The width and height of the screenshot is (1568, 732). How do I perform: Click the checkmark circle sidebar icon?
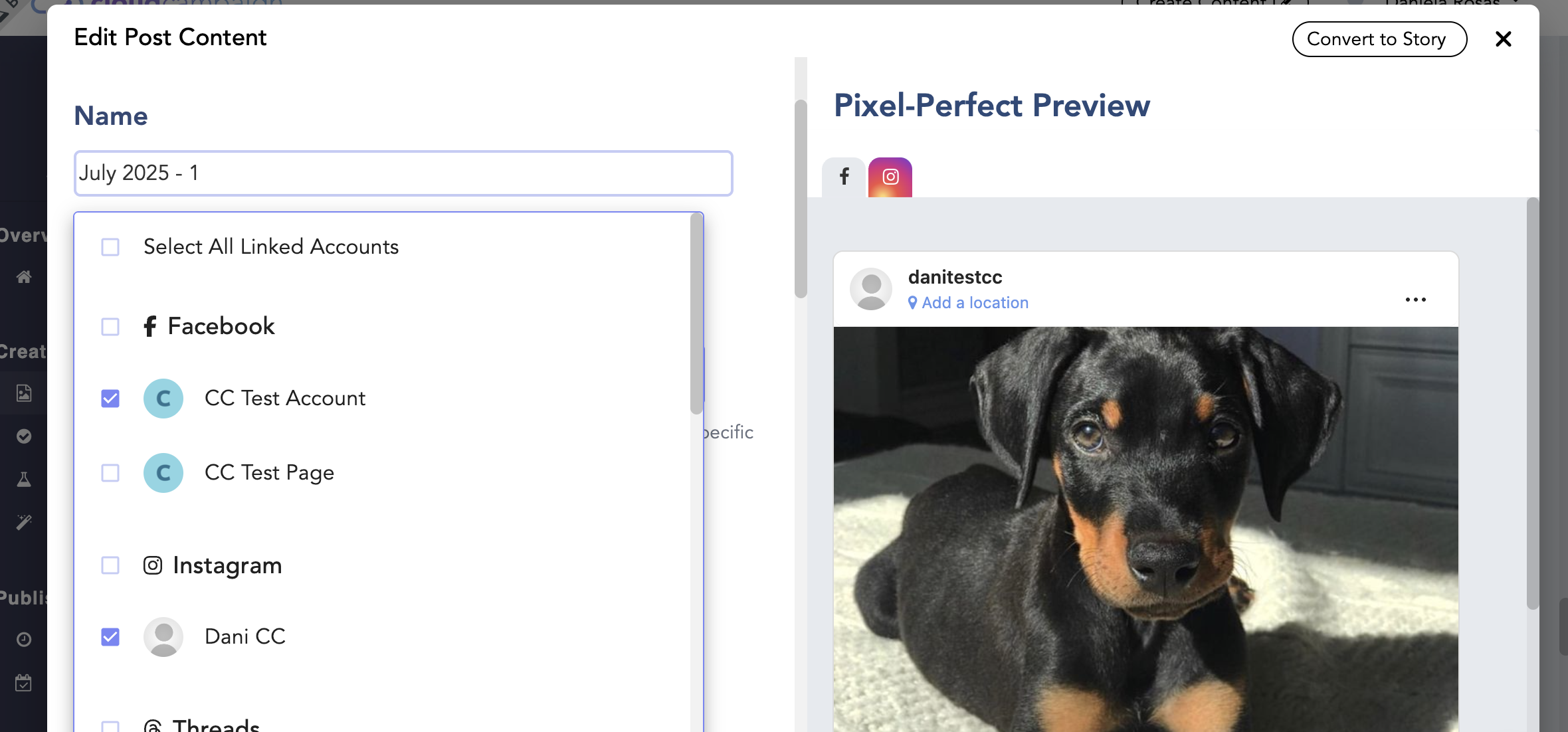tap(24, 436)
